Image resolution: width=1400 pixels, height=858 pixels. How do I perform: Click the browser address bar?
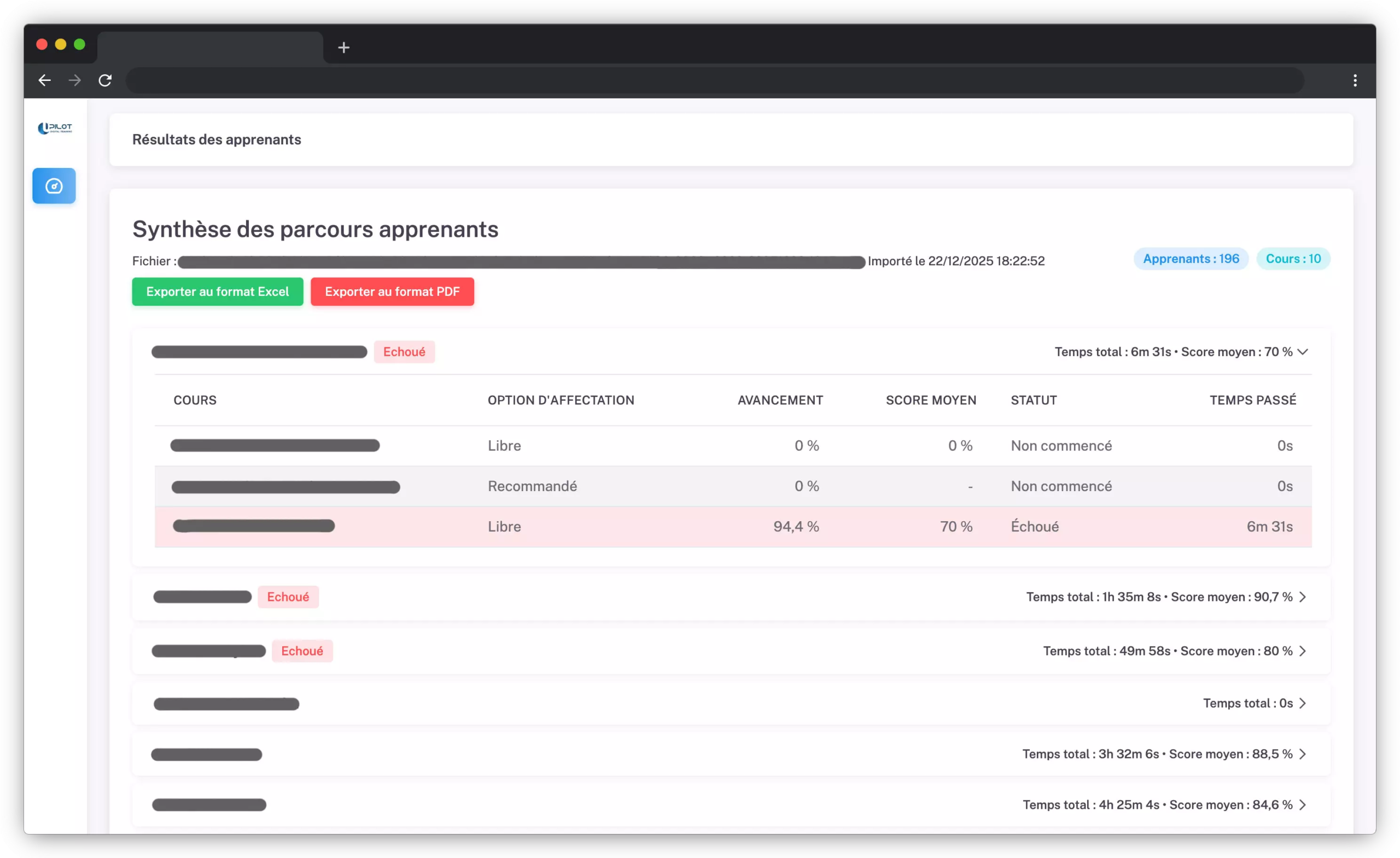point(714,81)
